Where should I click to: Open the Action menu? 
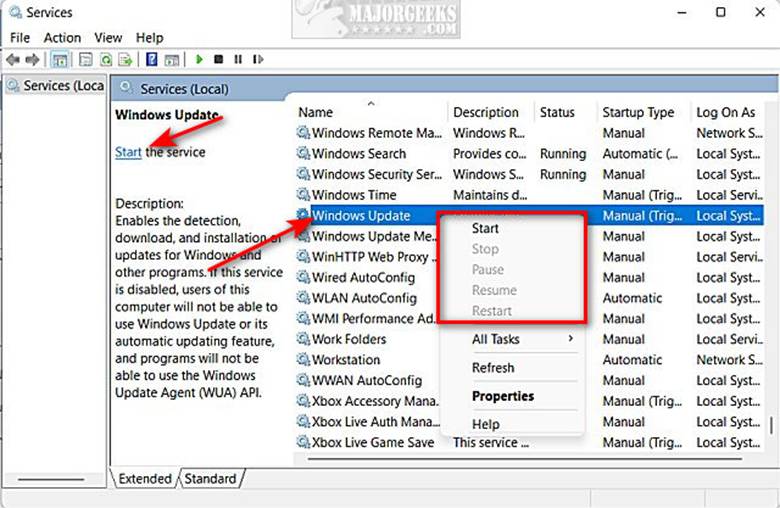(62, 38)
